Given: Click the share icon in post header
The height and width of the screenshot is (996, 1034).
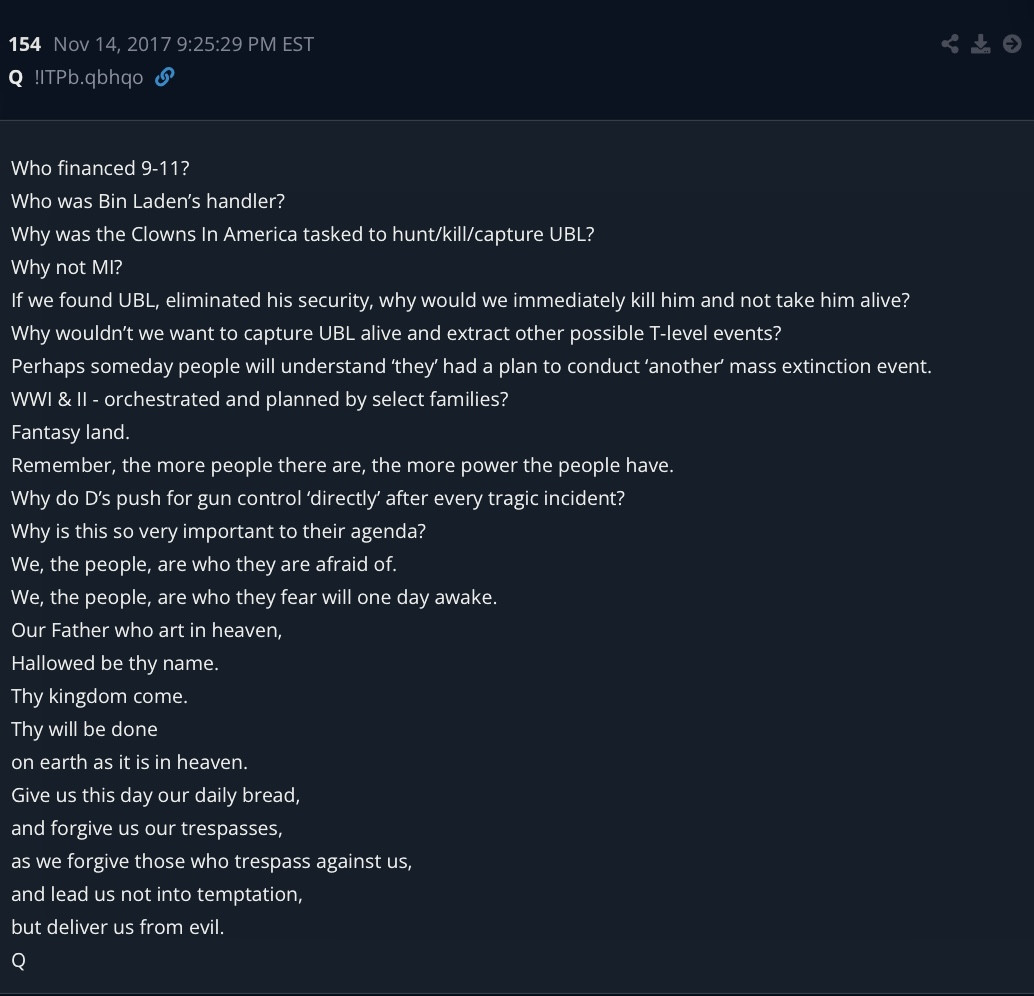Looking at the screenshot, I should tap(950, 43).
